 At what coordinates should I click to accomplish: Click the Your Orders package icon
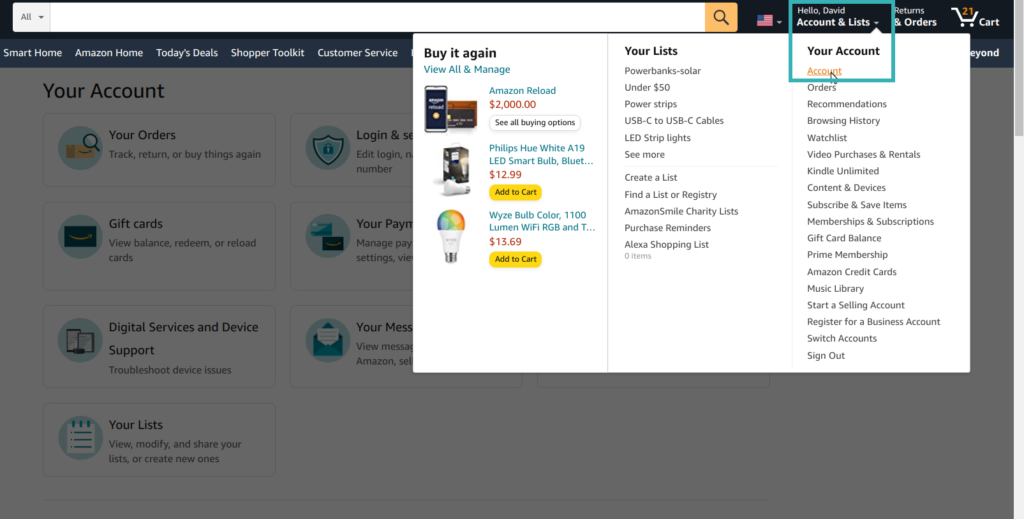80,148
